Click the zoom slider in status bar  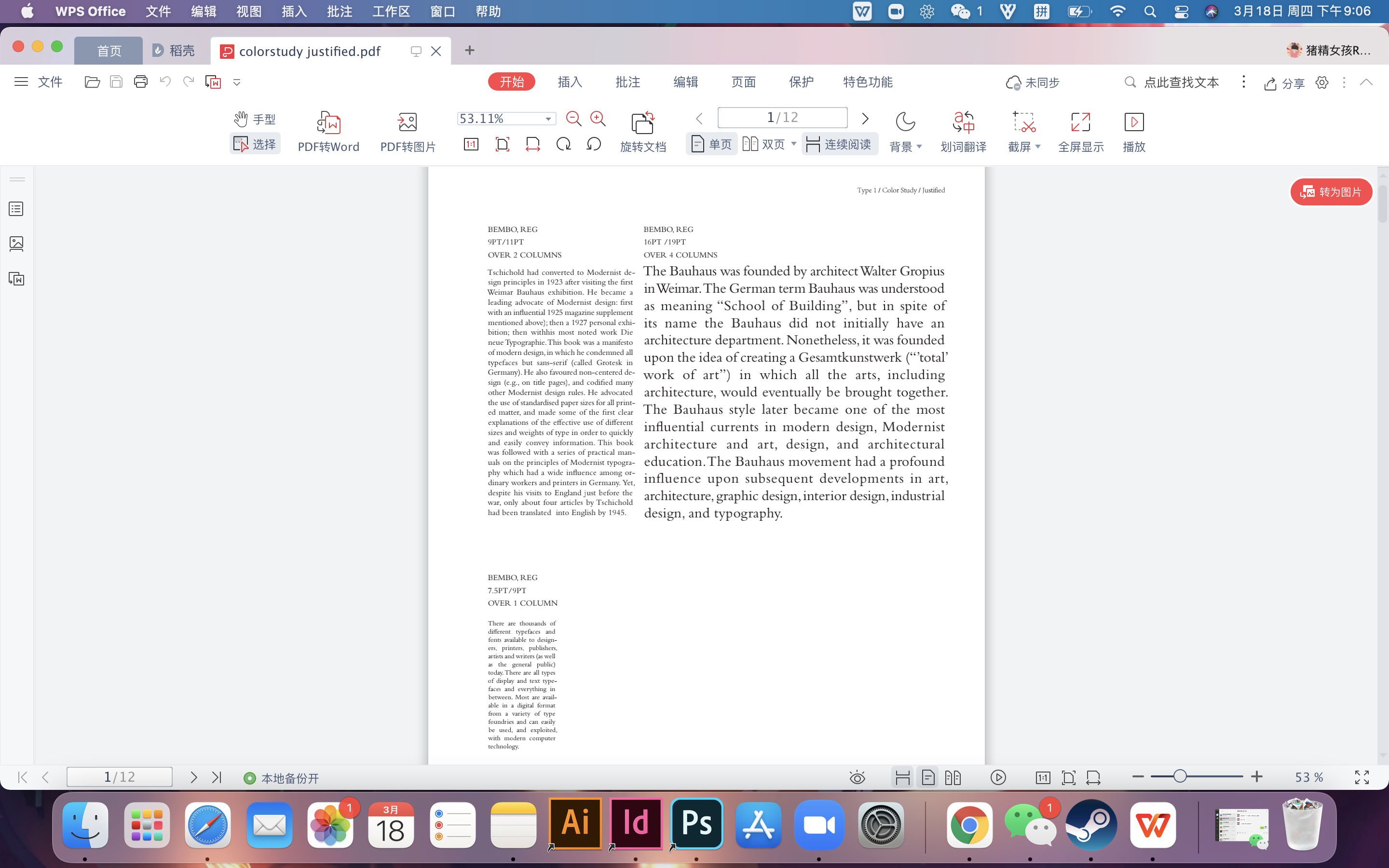[x=1180, y=777]
